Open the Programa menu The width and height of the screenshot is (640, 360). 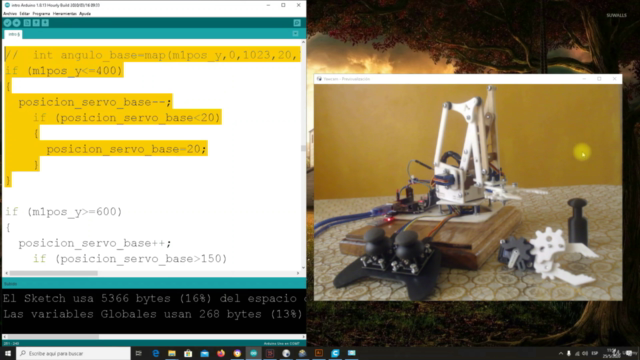[41, 13]
